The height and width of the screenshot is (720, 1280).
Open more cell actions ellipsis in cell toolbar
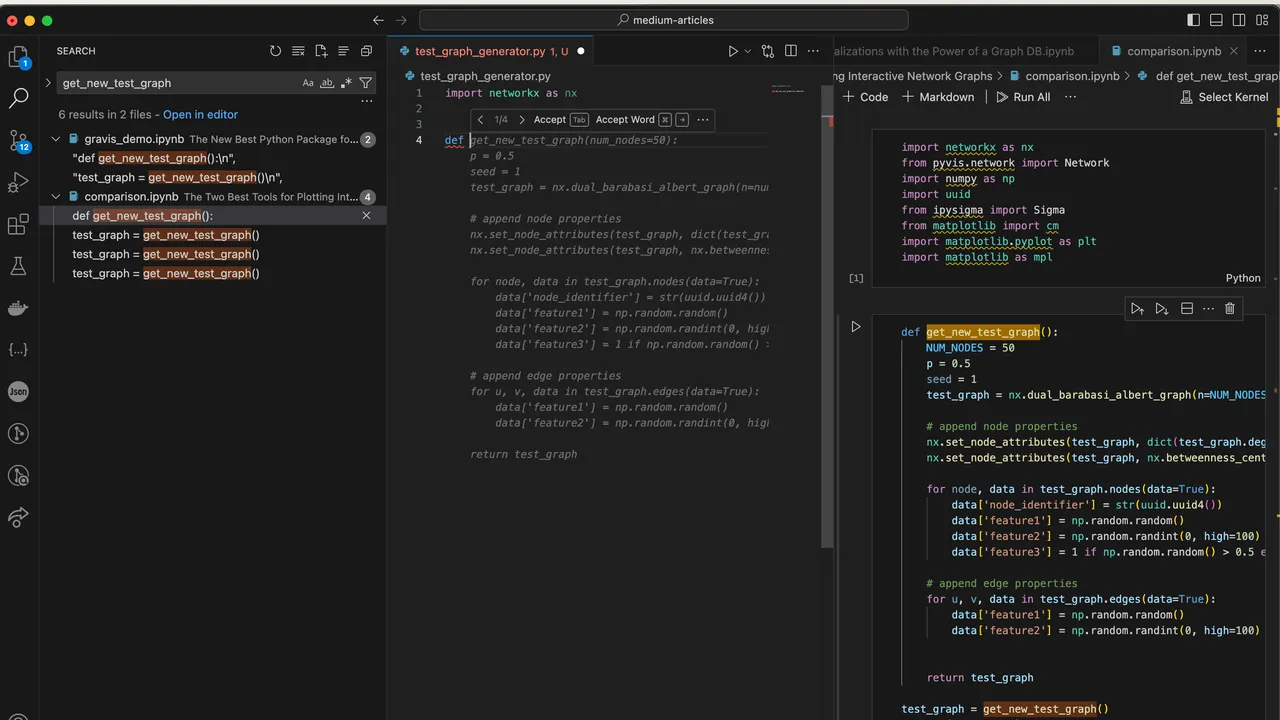(x=1208, y=309)
